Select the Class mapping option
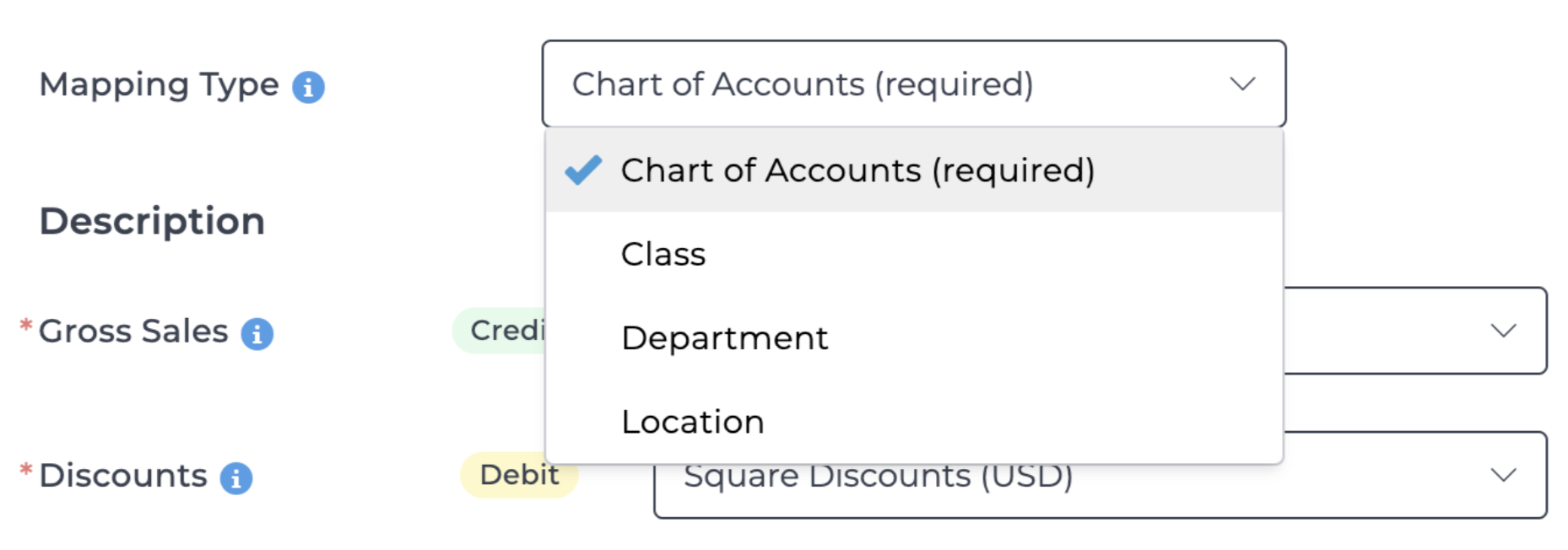The image size is (1568, 550). click(x=663, y=254)
